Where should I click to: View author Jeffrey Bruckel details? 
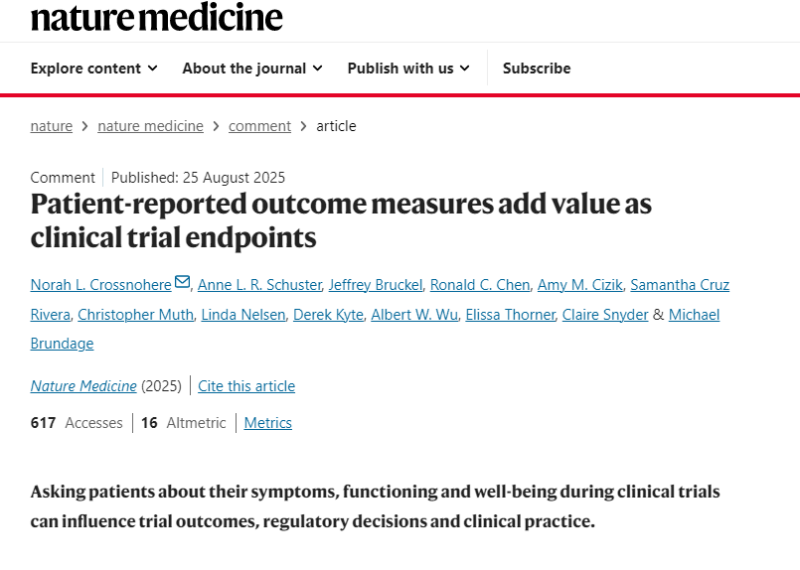376,285
